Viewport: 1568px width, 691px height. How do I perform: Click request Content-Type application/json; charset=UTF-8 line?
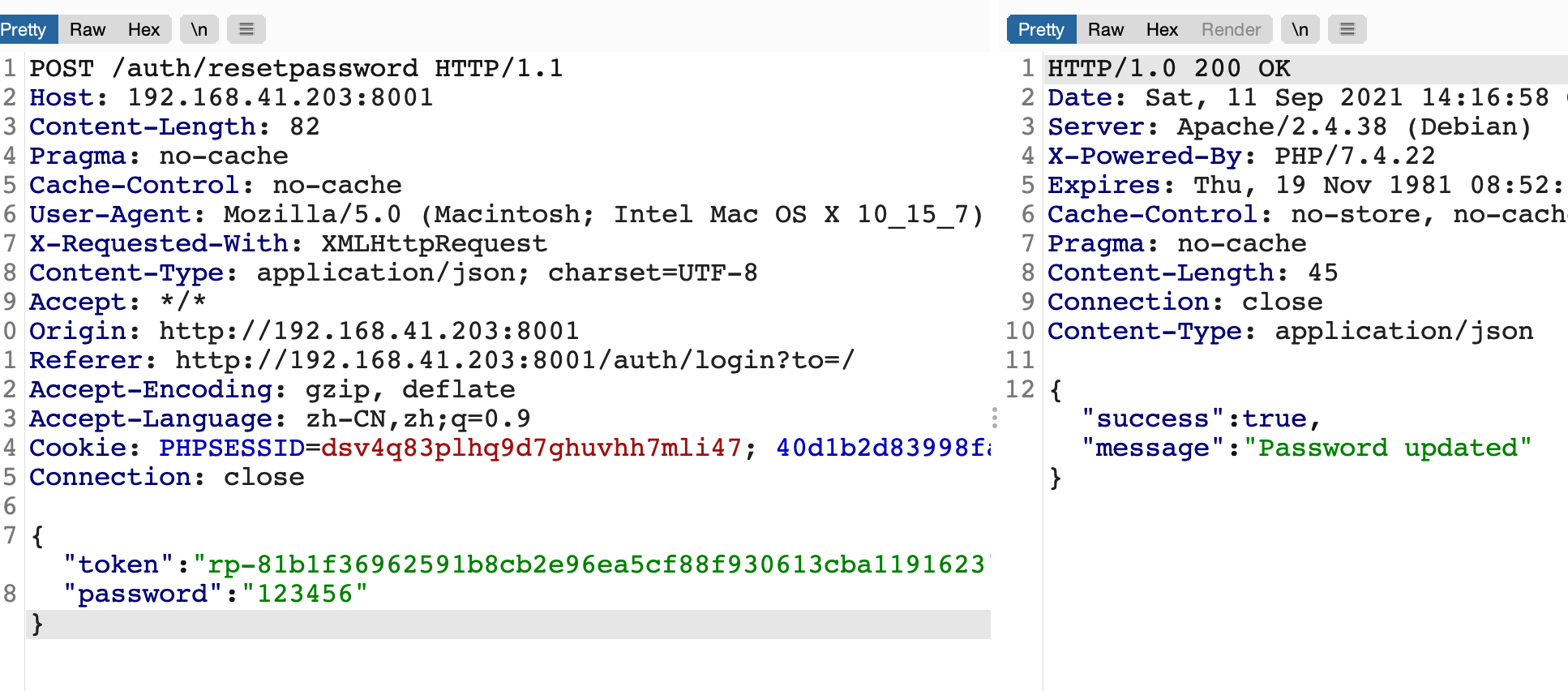[394, 273]
